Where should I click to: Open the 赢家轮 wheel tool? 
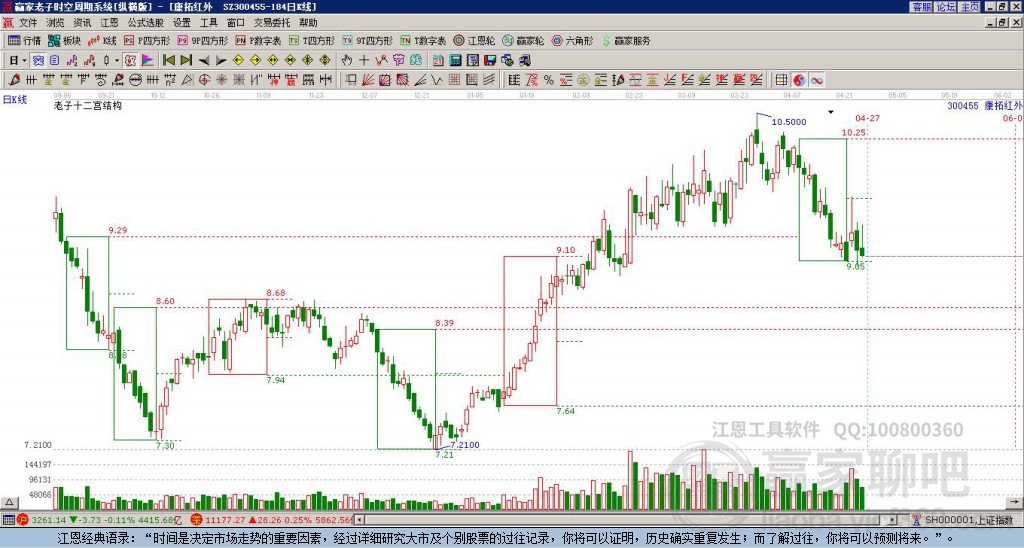523,40
